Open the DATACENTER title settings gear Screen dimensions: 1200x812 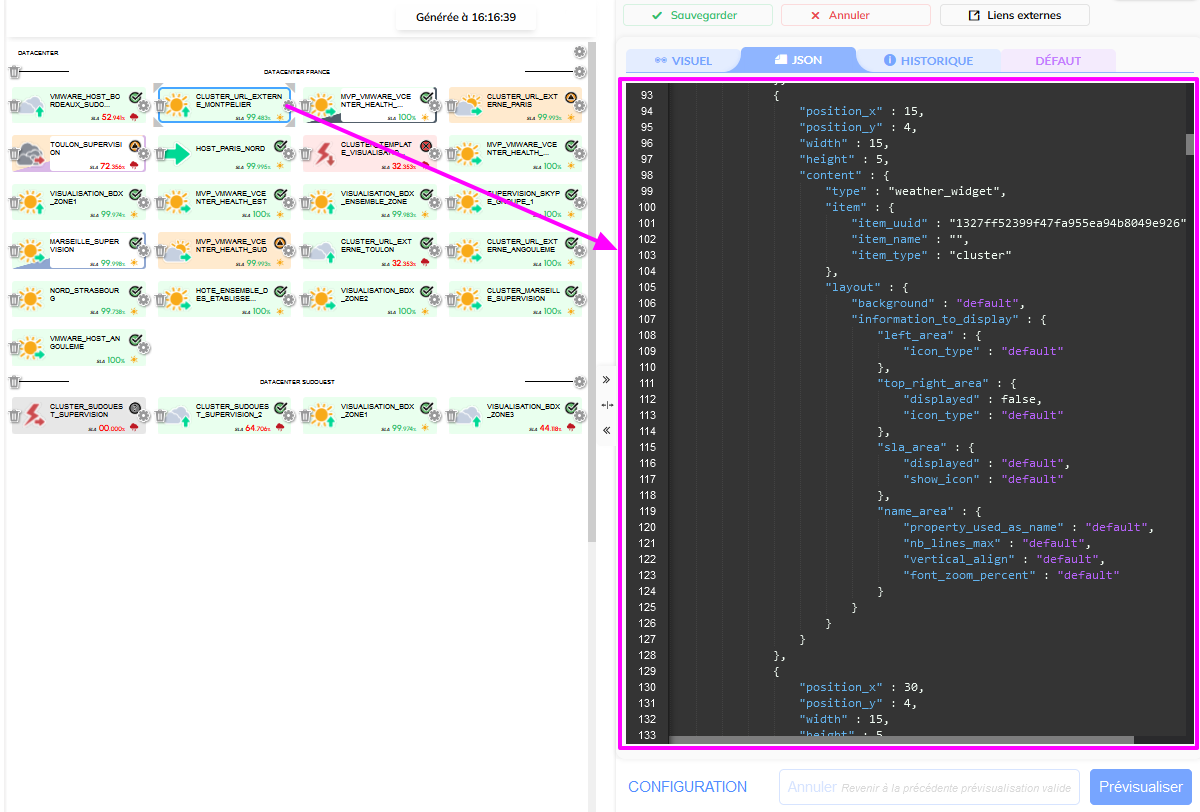coord(580,52)
